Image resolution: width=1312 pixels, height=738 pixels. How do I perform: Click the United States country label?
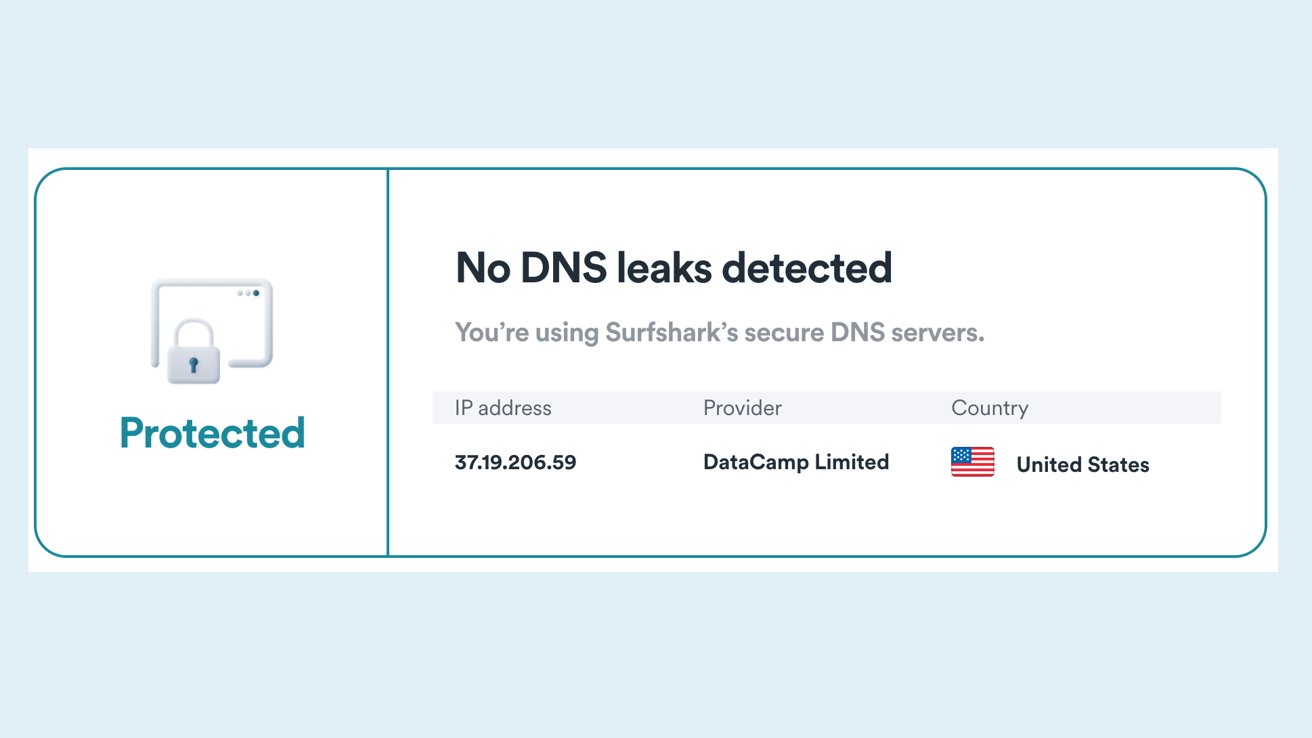[1083, 464]
